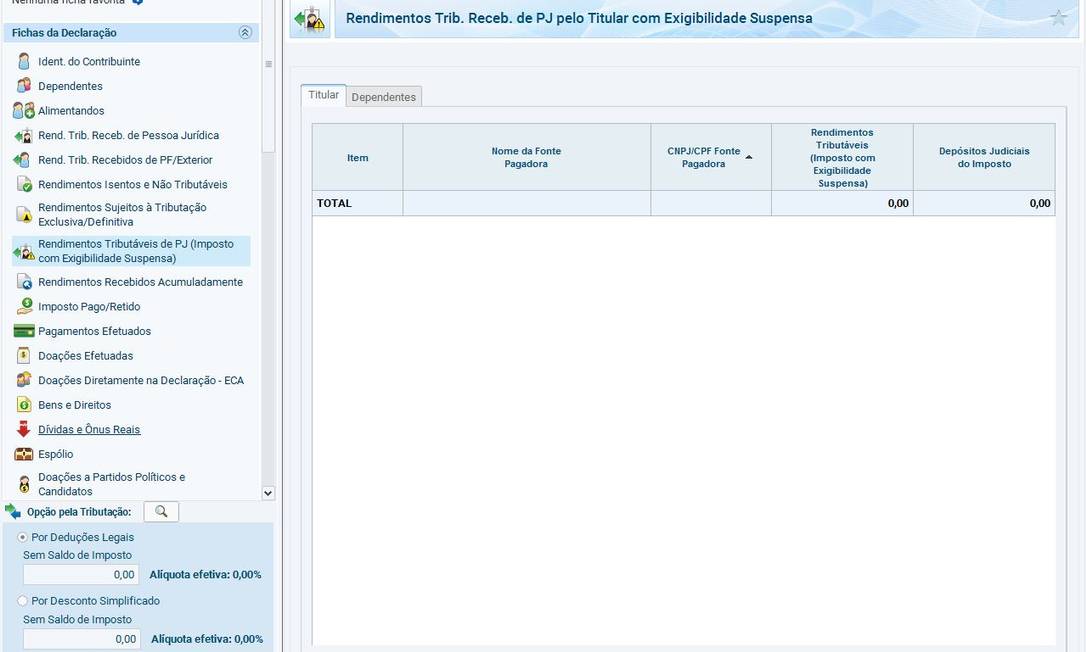Click the Dependentes icon in sidebar
Viewport: 1086px width, 652px height.
tap(24, 86)
